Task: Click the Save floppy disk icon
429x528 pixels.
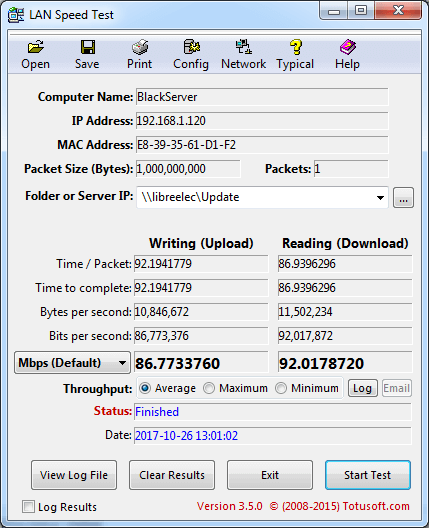Action: point(88,47)
